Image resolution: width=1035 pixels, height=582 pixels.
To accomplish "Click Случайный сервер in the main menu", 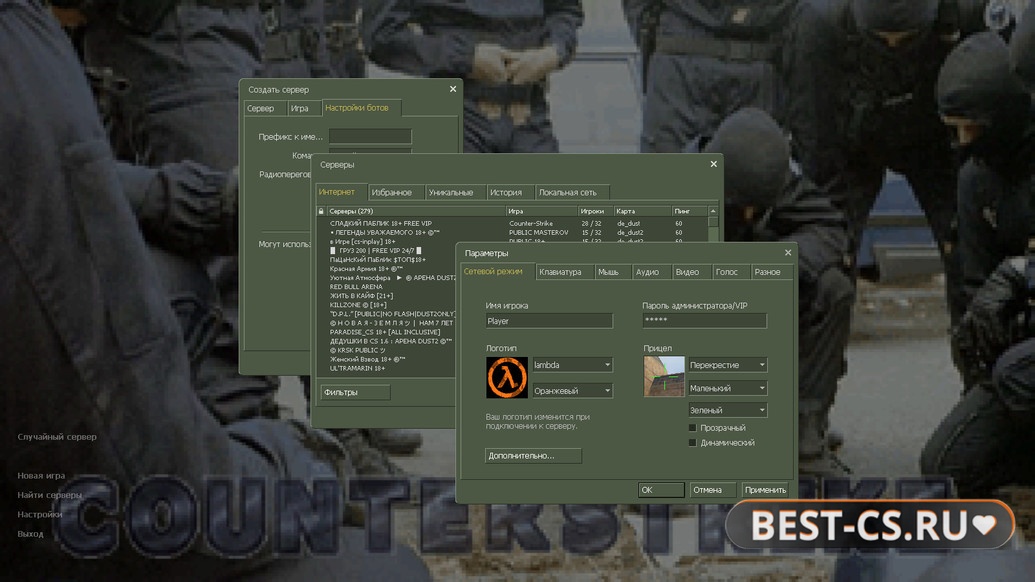I will point(57,437).
